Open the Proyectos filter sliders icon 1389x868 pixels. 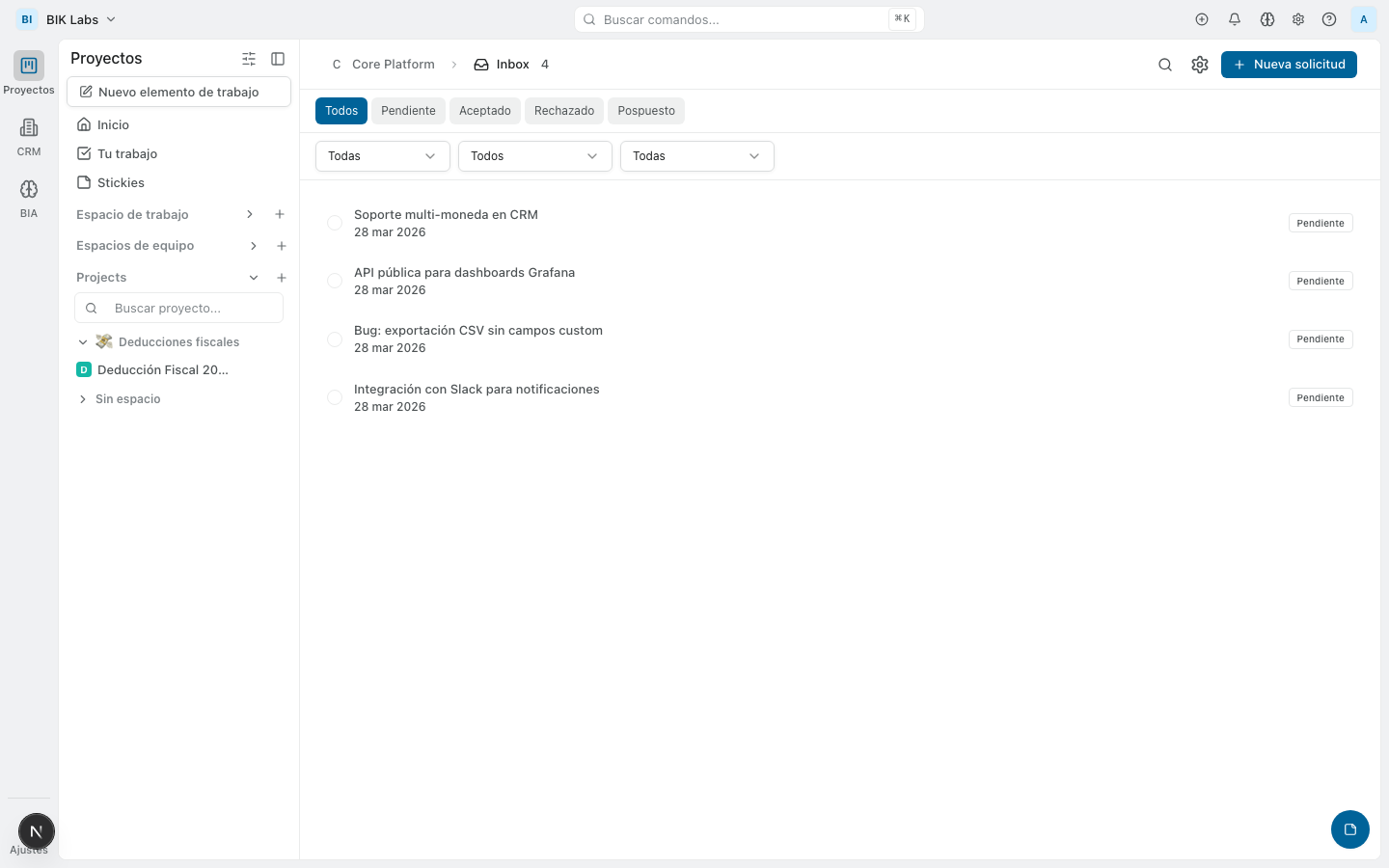point(249,59)
